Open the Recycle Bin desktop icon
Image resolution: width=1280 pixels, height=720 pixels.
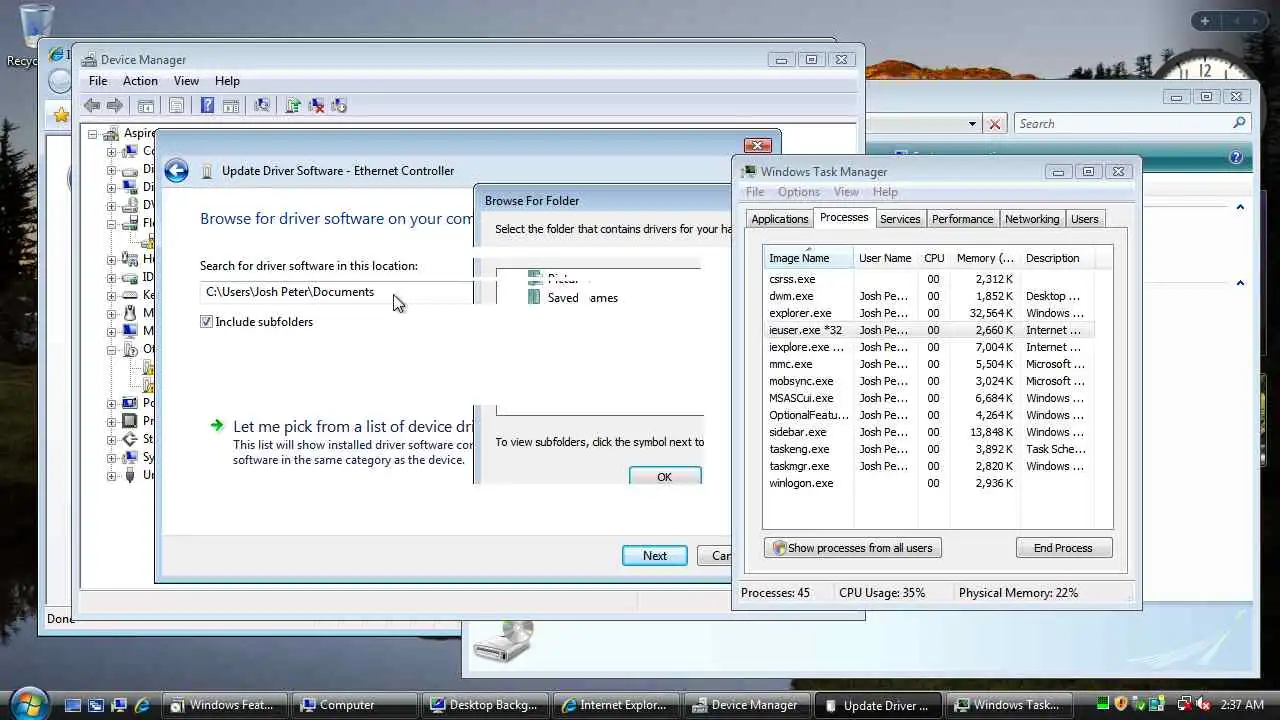[36, 25]
